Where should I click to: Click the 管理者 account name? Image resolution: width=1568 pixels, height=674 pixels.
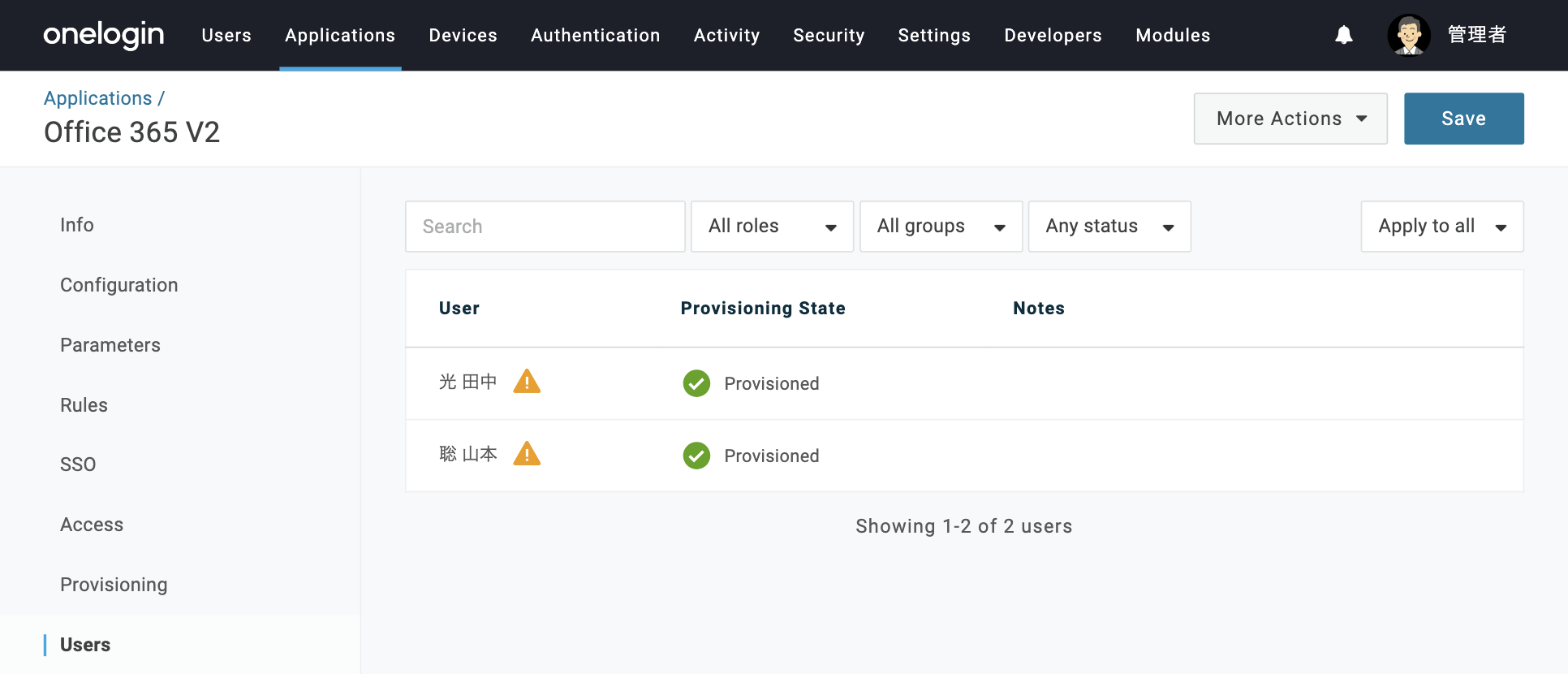tap(1477, 35)
